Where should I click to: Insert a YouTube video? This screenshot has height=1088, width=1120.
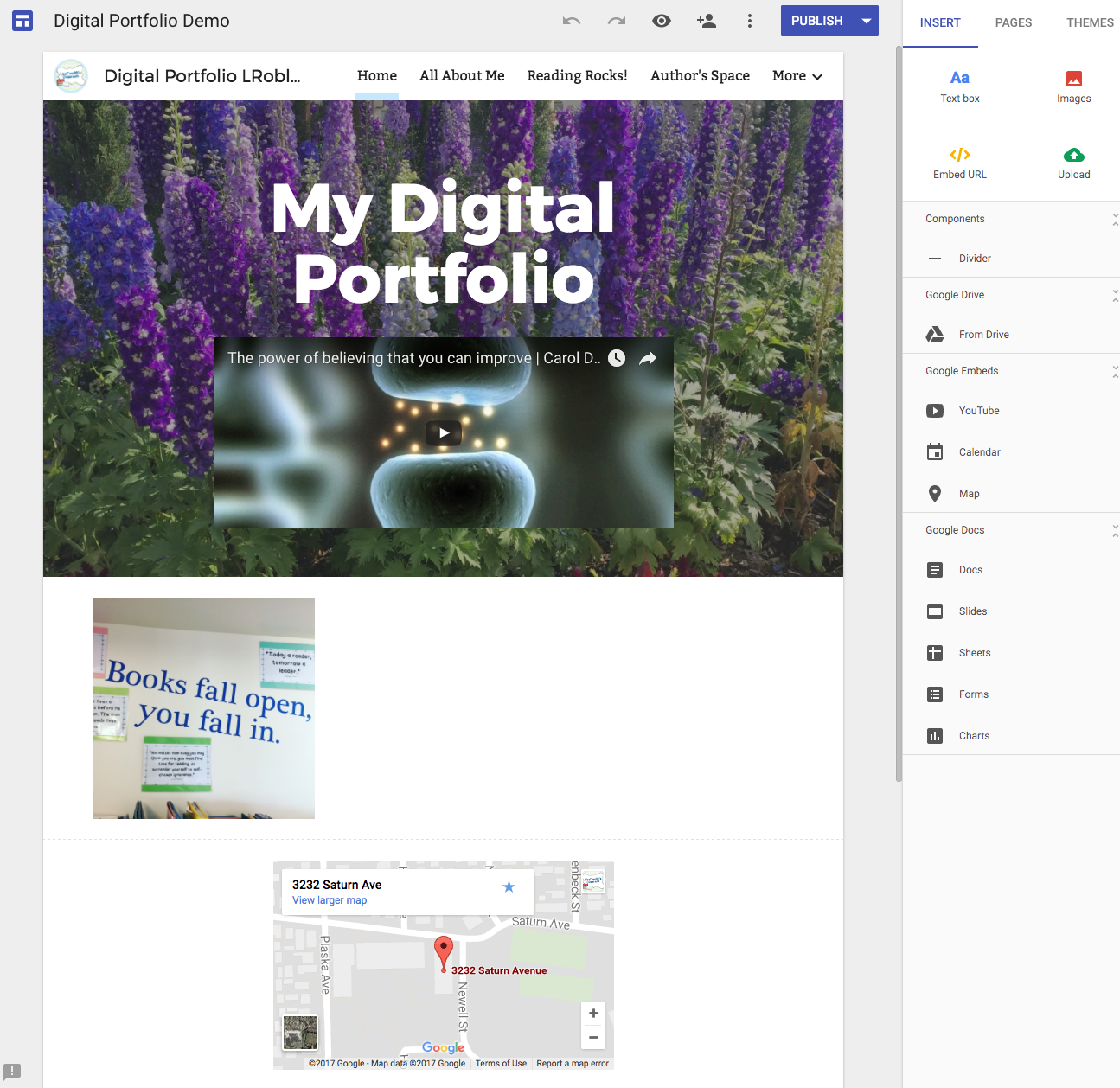coord(978,410)
